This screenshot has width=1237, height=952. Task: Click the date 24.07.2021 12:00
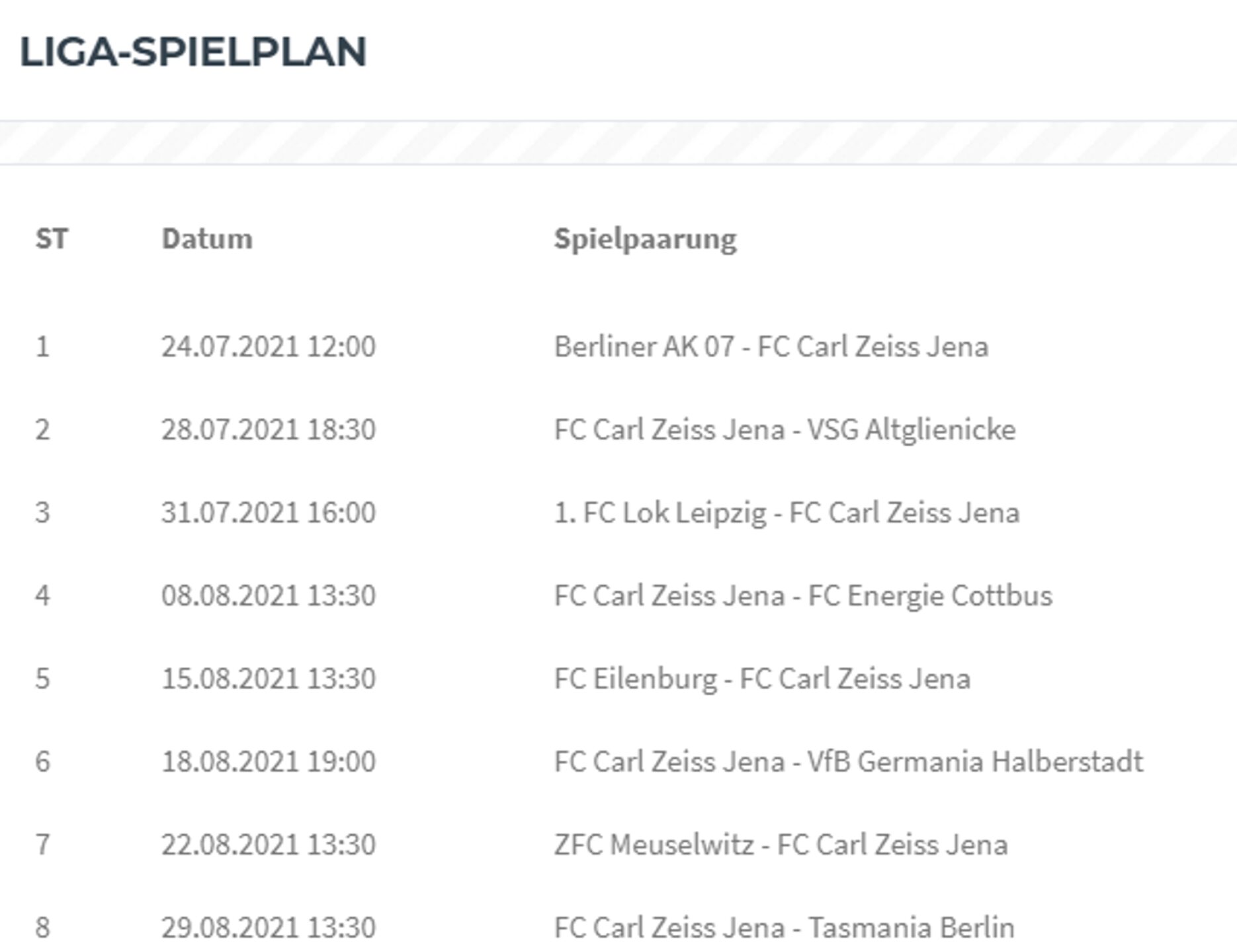pyautogui.click(x=268, y=347)
